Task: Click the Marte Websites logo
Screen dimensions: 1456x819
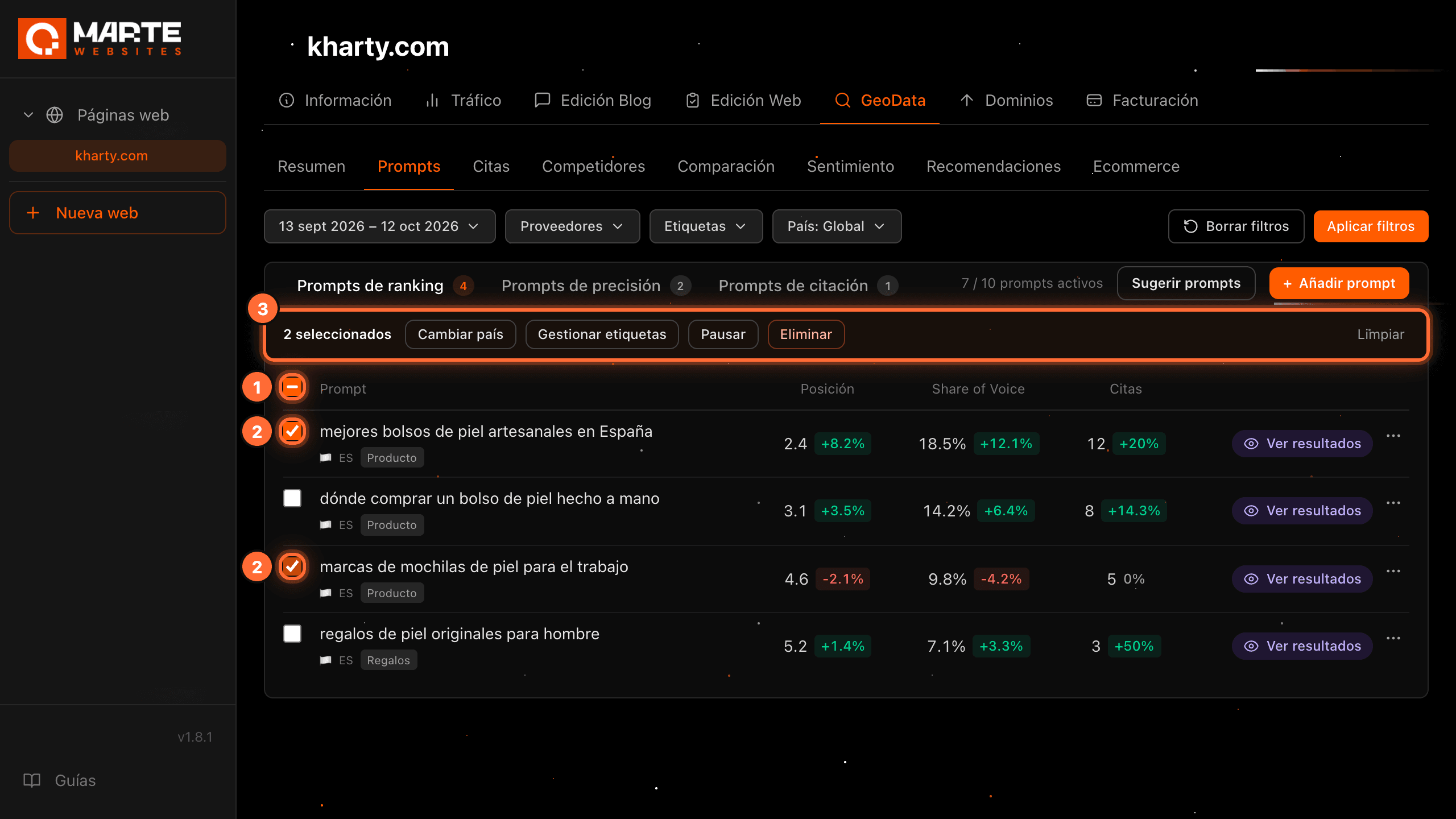Action: tap(100, 39)
